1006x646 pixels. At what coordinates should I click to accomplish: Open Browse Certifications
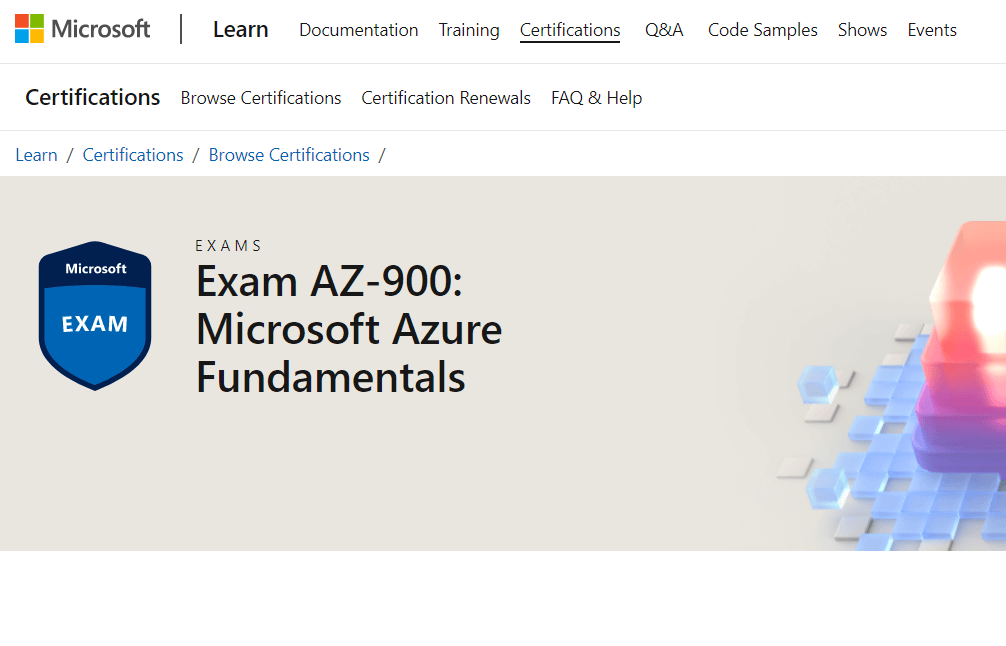260,97
